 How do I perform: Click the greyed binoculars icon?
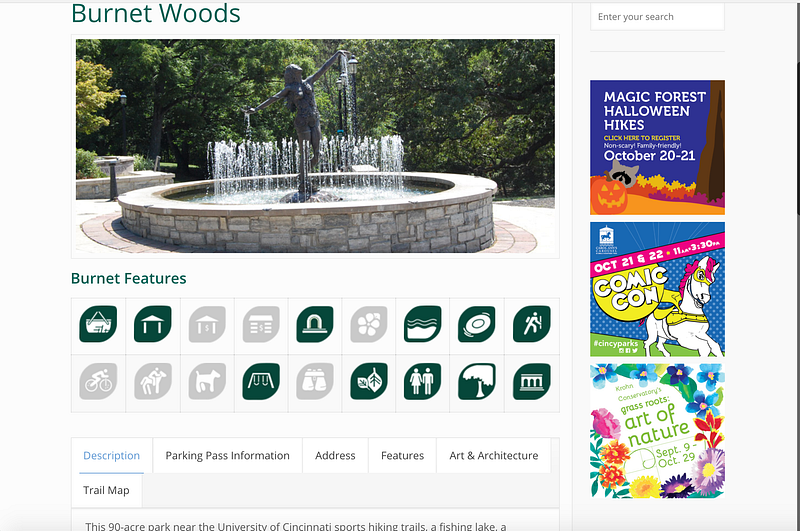pyautogui.click(x=315, y=381)
